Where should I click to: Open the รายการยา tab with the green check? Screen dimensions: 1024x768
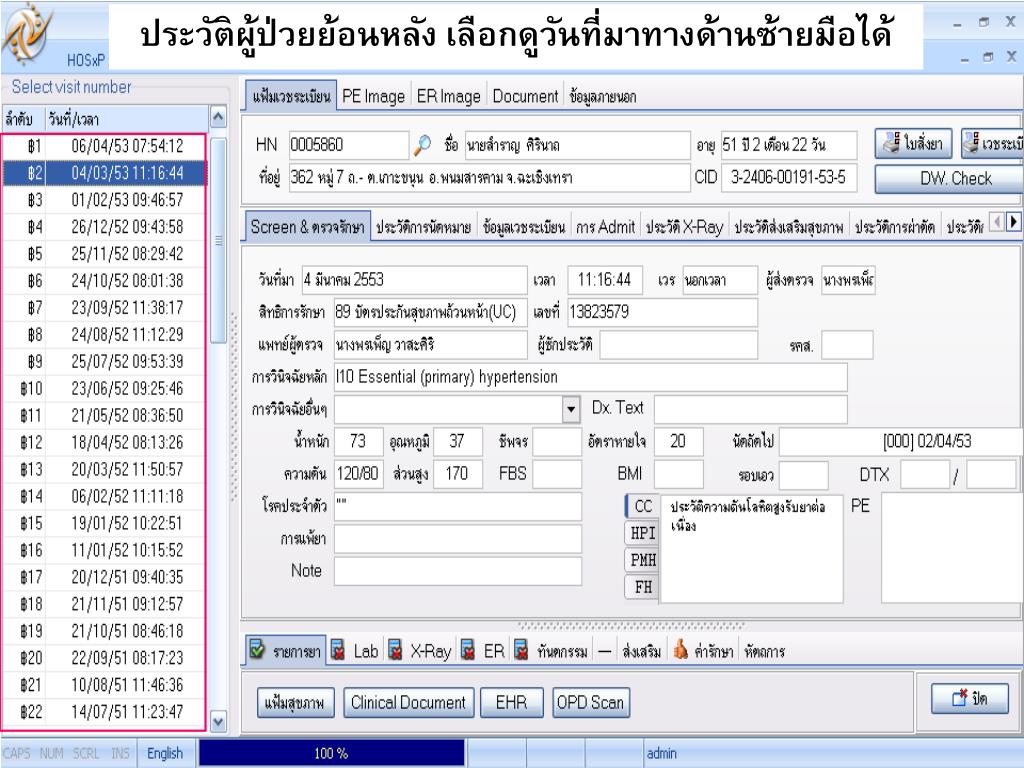pos(286,650)
